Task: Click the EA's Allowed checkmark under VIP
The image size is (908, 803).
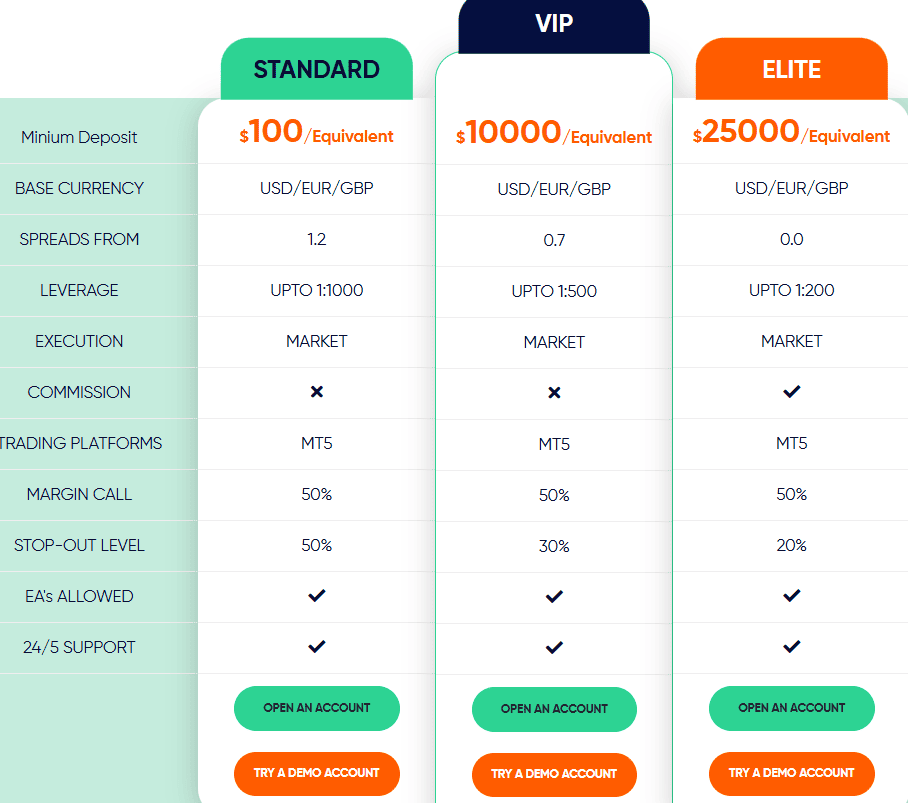Action: [554, 596]
